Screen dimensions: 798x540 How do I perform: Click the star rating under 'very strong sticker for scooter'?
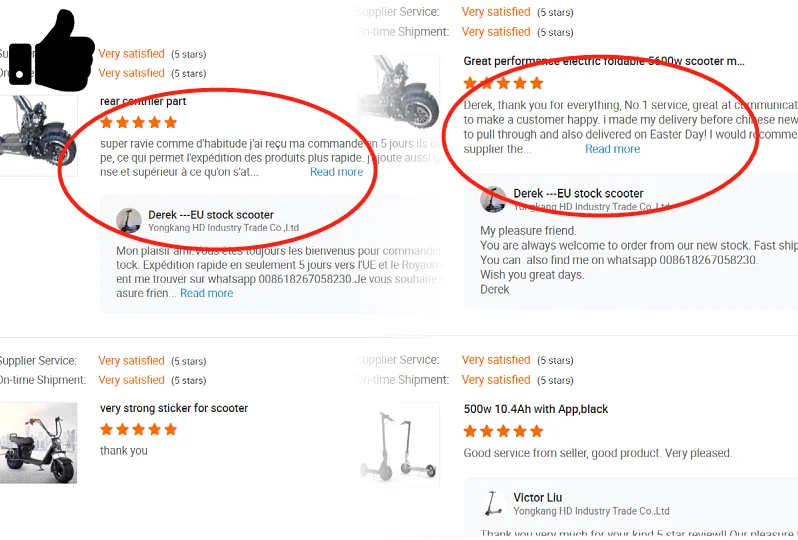tap(139, 429)
